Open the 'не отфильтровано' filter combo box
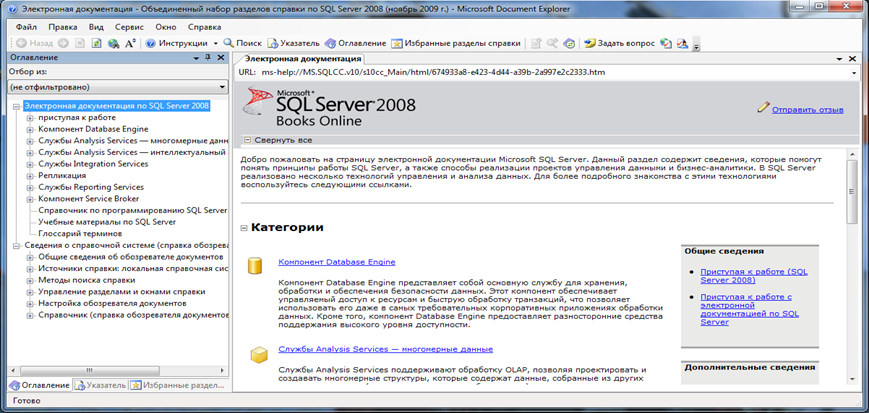Screen dimensions: 869x413 coord(118,87)
